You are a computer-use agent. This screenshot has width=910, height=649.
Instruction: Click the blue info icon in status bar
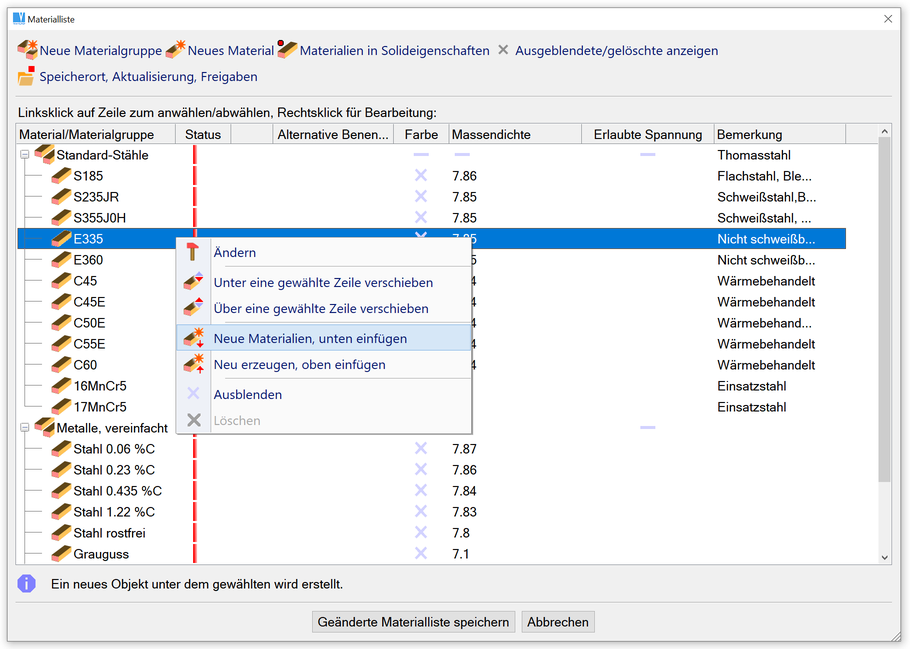(27, 583)
